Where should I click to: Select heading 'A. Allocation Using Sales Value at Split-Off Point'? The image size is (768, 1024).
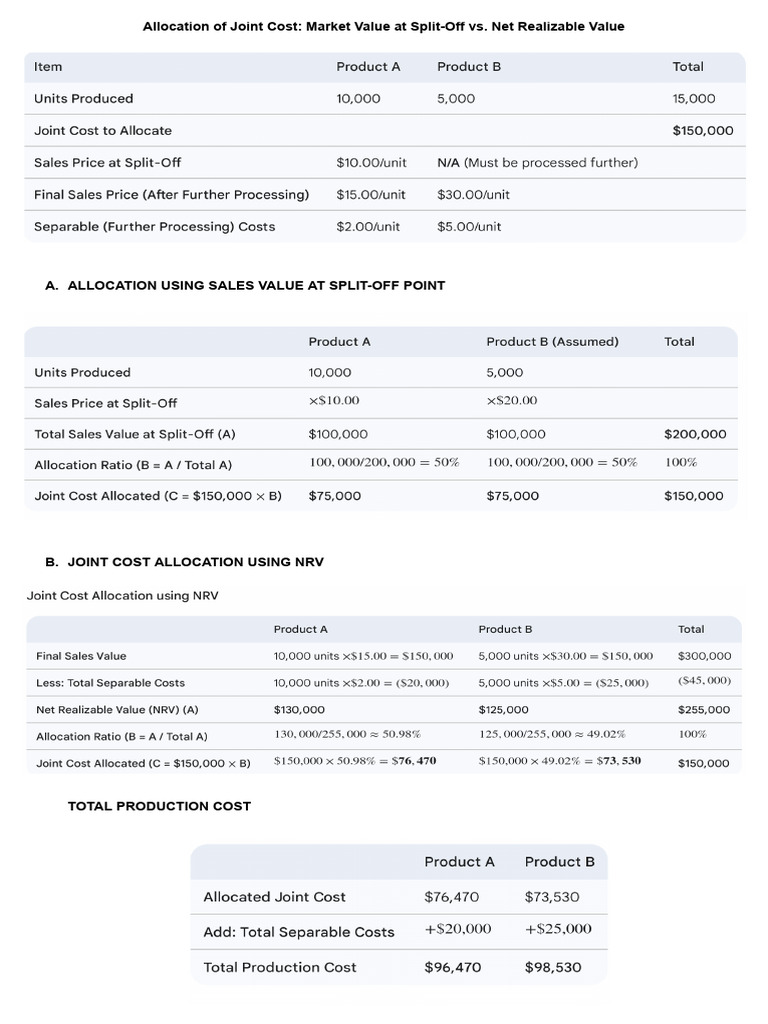(x=246, y=285)
